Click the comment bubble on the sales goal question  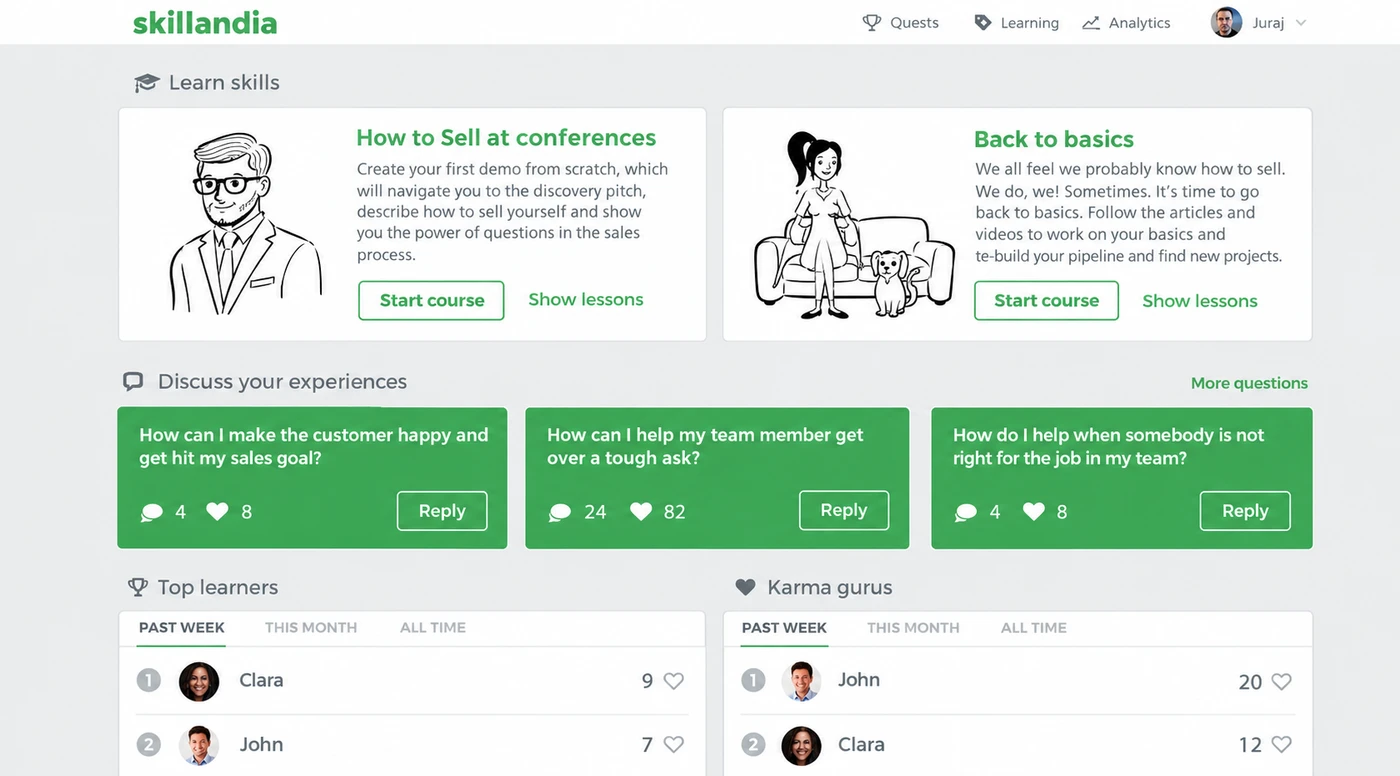tap(152, 512)
